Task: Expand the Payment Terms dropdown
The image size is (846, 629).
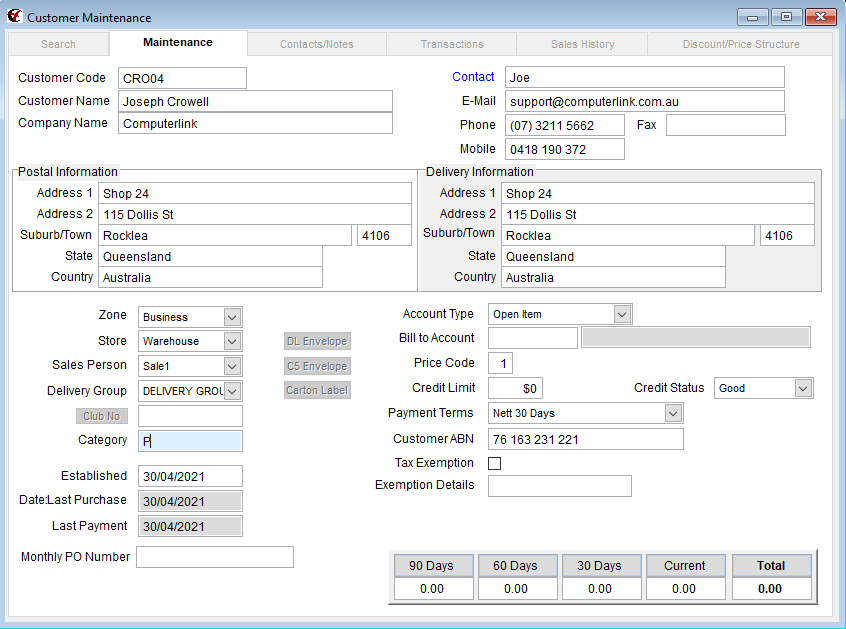Action: click(673, 413)
